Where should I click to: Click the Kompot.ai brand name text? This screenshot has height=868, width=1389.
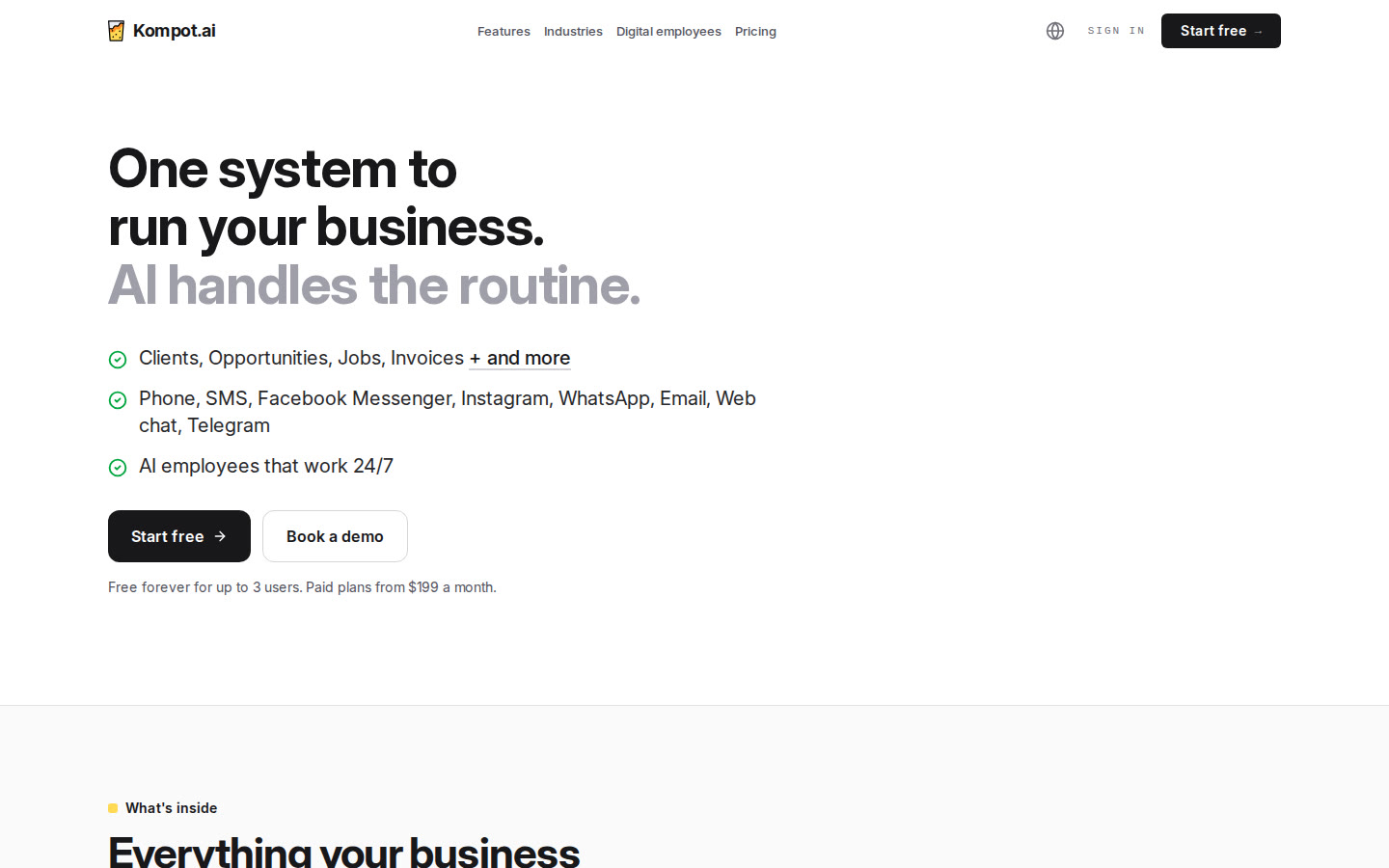pos(175,31)
